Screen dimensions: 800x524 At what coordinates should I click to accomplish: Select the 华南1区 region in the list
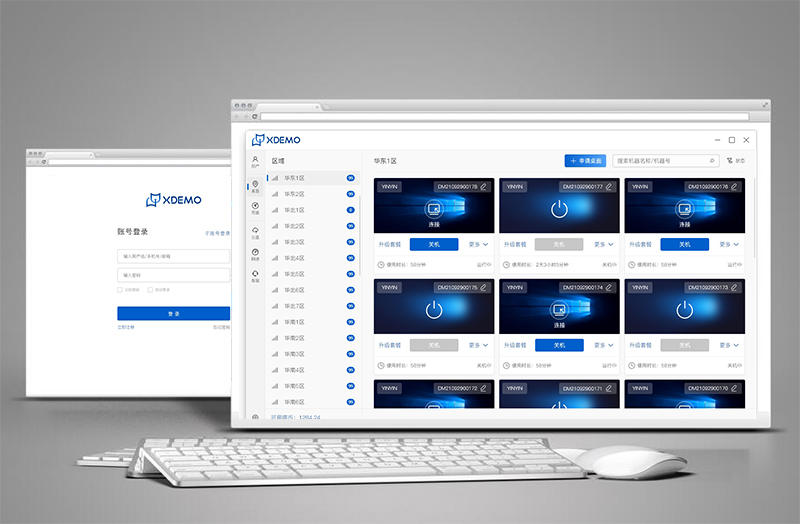pyautogui.click(x=312, y=322)
